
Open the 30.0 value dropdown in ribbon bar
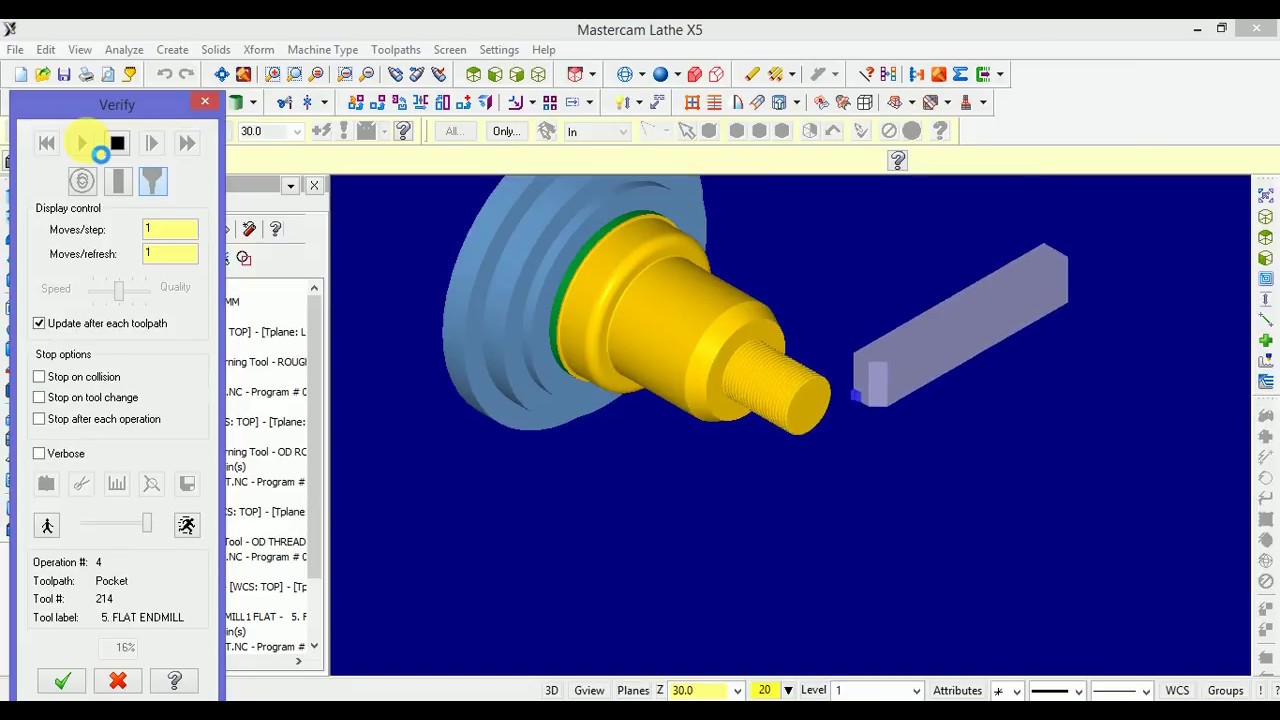tap(297, 132)
